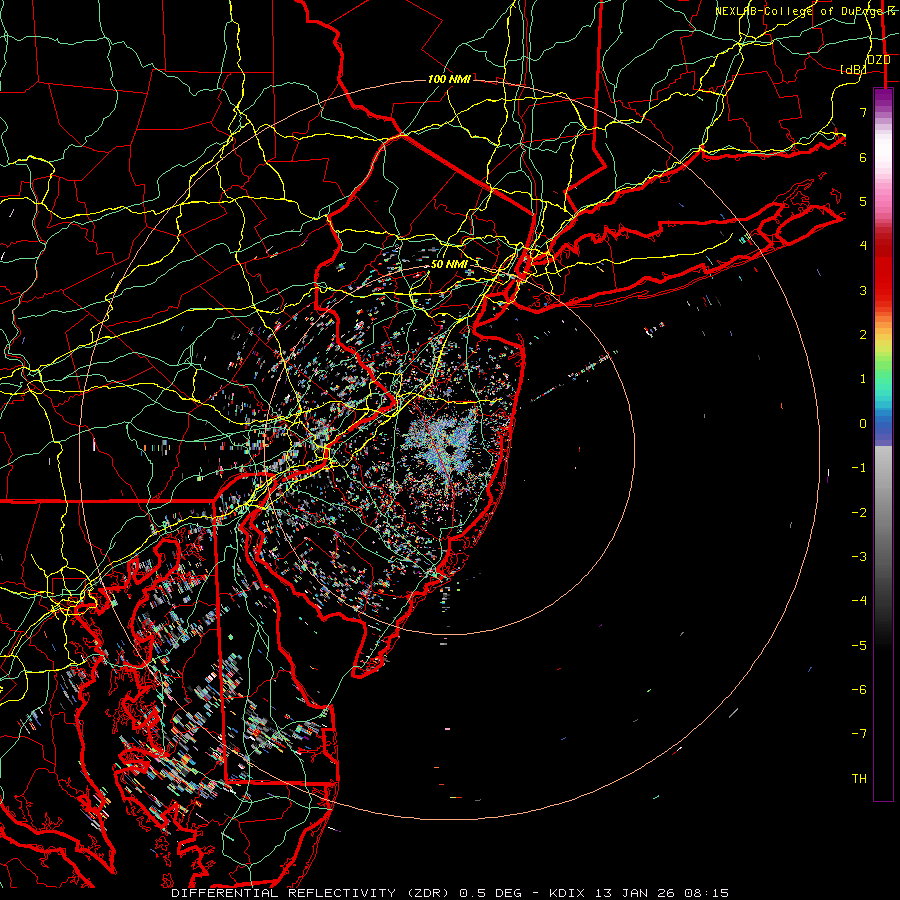Click the 'DZD' product code label
The width and height of the screenshot is (900, 900).
pyautogui.click(x=878, y=60)
